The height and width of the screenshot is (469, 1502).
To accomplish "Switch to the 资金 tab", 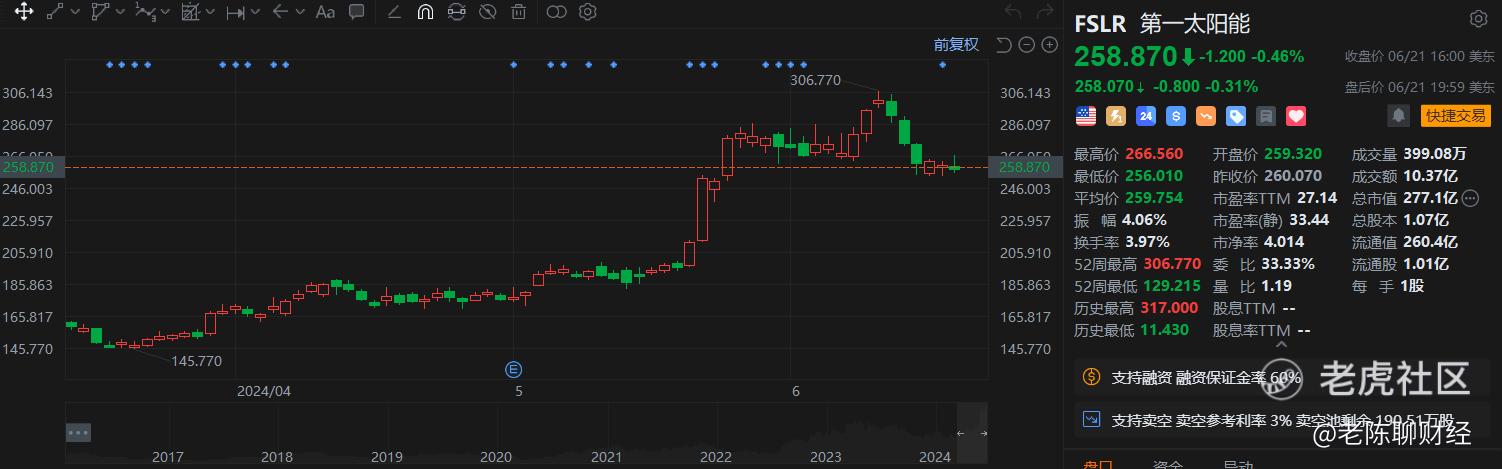I will (1168, 464).
